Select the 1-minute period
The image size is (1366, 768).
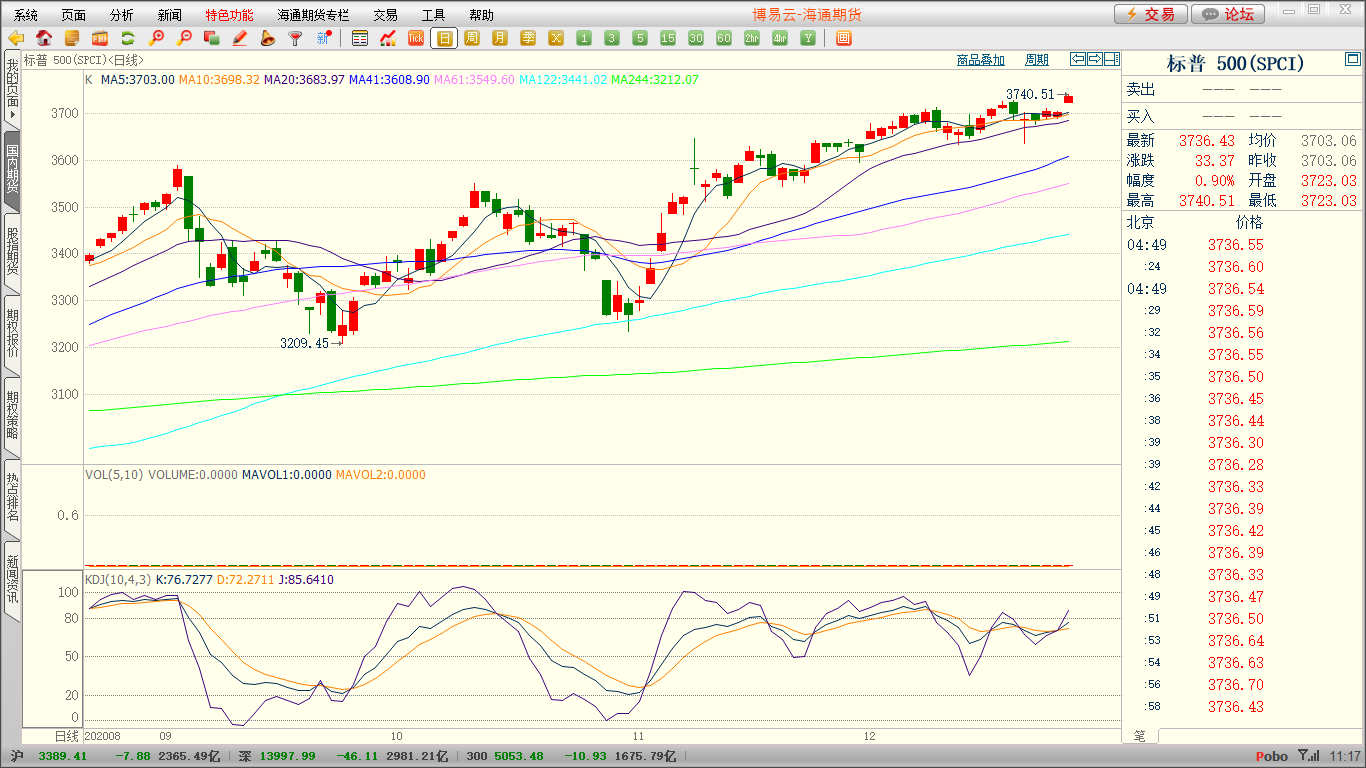pyautogui.click(x=584, y=38)
